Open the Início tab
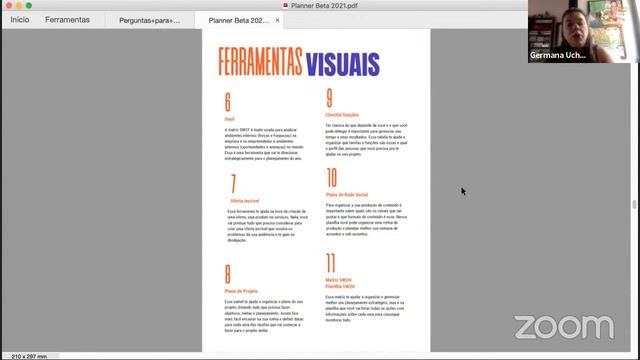The width and height of the screenshot is (640, 360). [20, 20]
